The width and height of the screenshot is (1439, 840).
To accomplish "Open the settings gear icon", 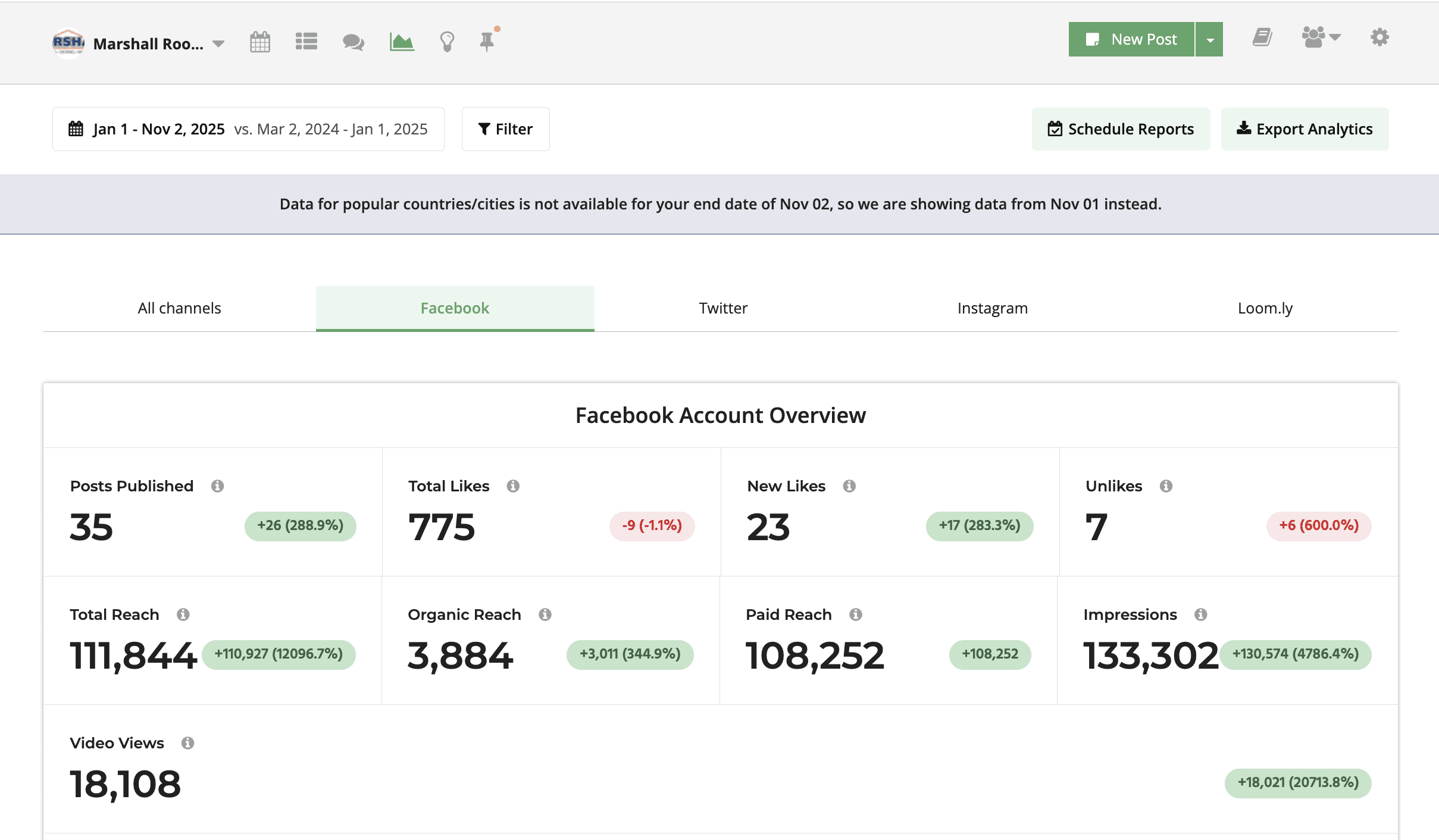I will pos(1379,38).
